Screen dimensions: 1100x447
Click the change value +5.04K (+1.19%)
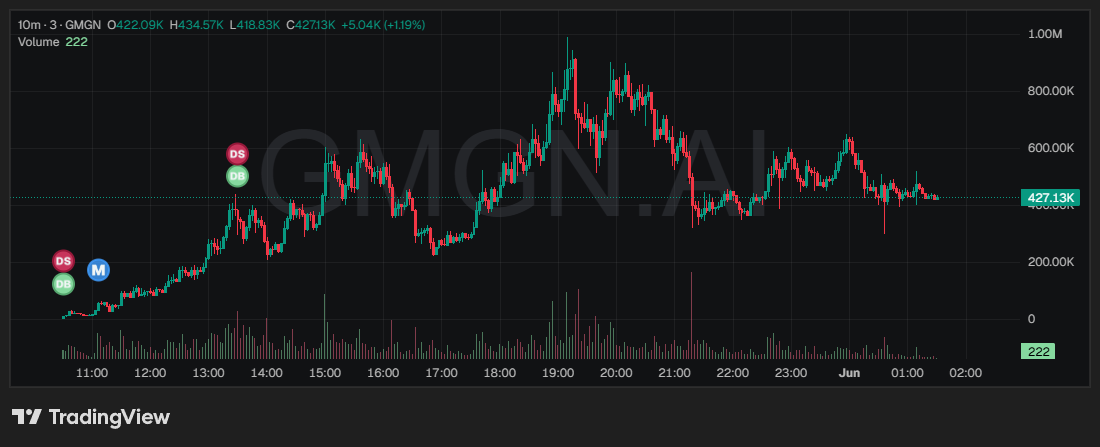[383, 25]
